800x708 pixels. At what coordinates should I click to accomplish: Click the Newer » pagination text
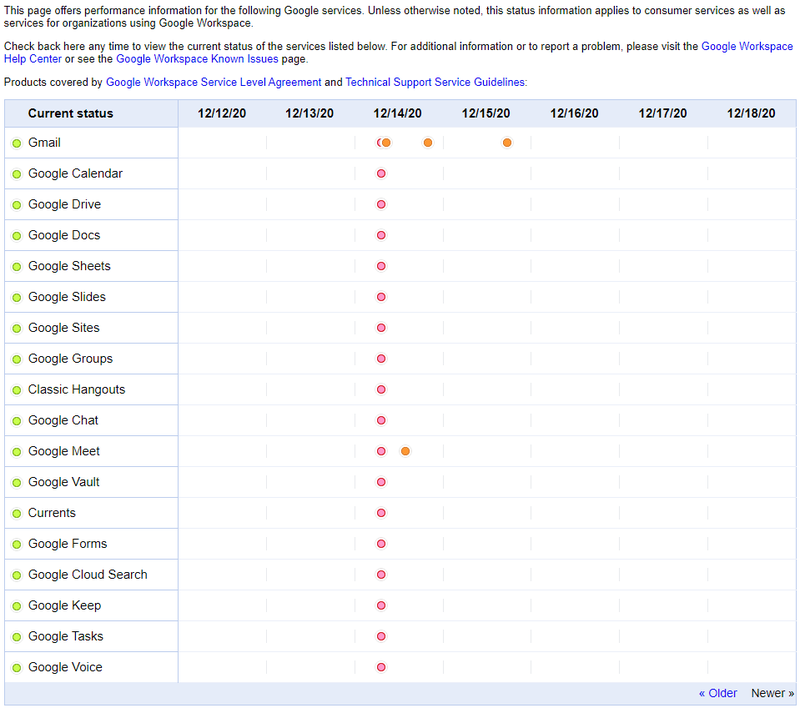click(772, 693)
